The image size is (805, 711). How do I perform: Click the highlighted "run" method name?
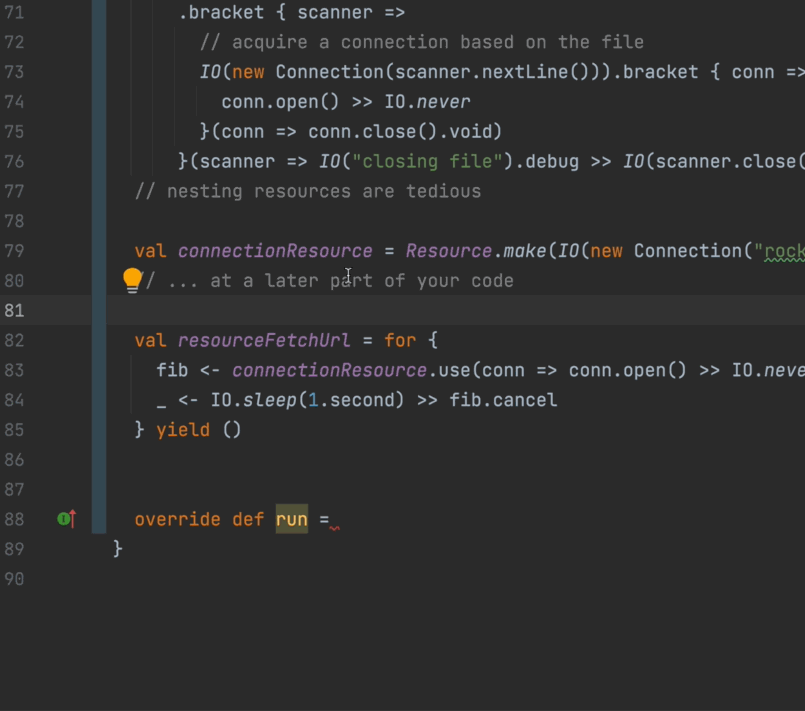coord(292,520)
